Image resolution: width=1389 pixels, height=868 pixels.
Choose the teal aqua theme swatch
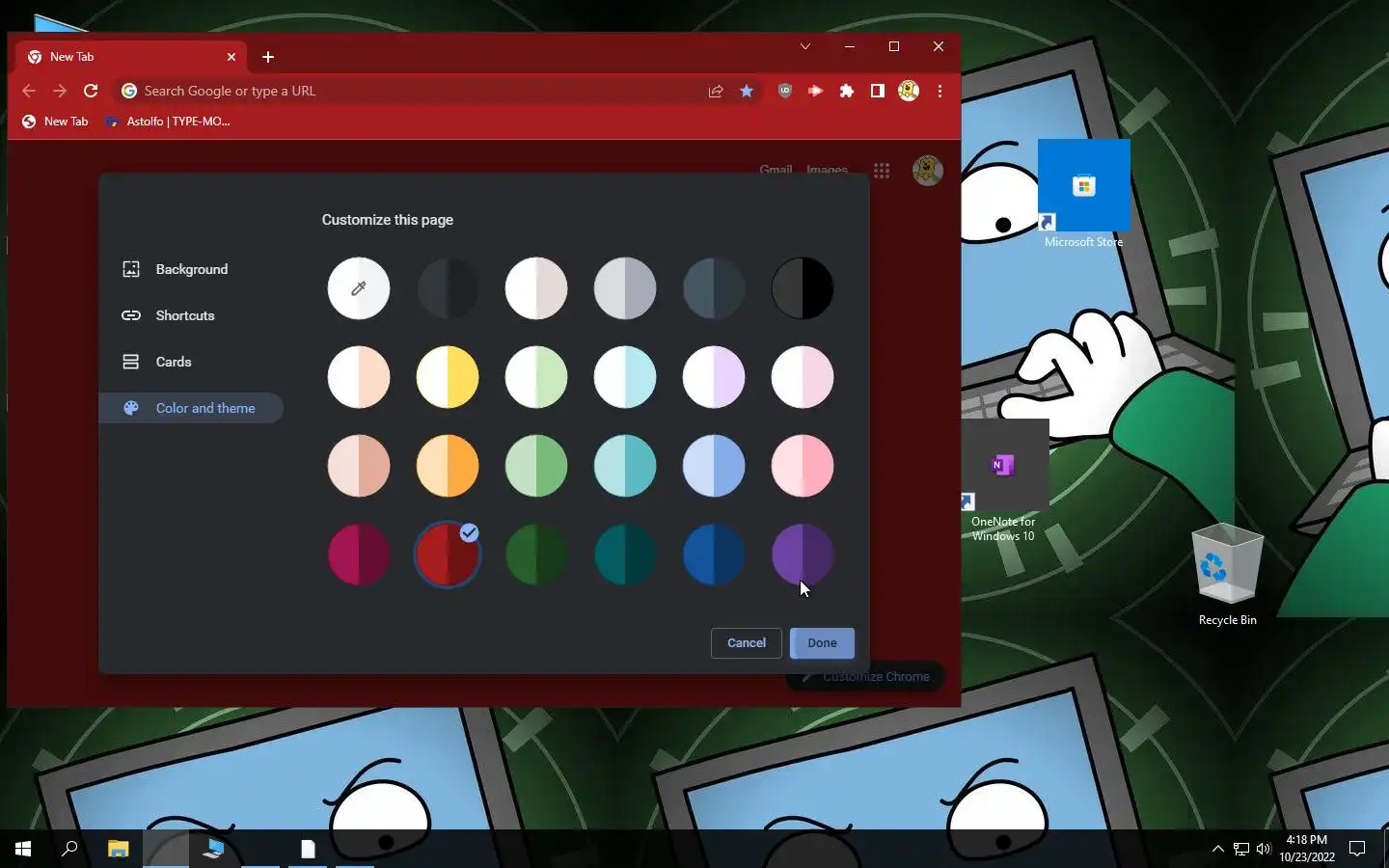pos(625,466)
